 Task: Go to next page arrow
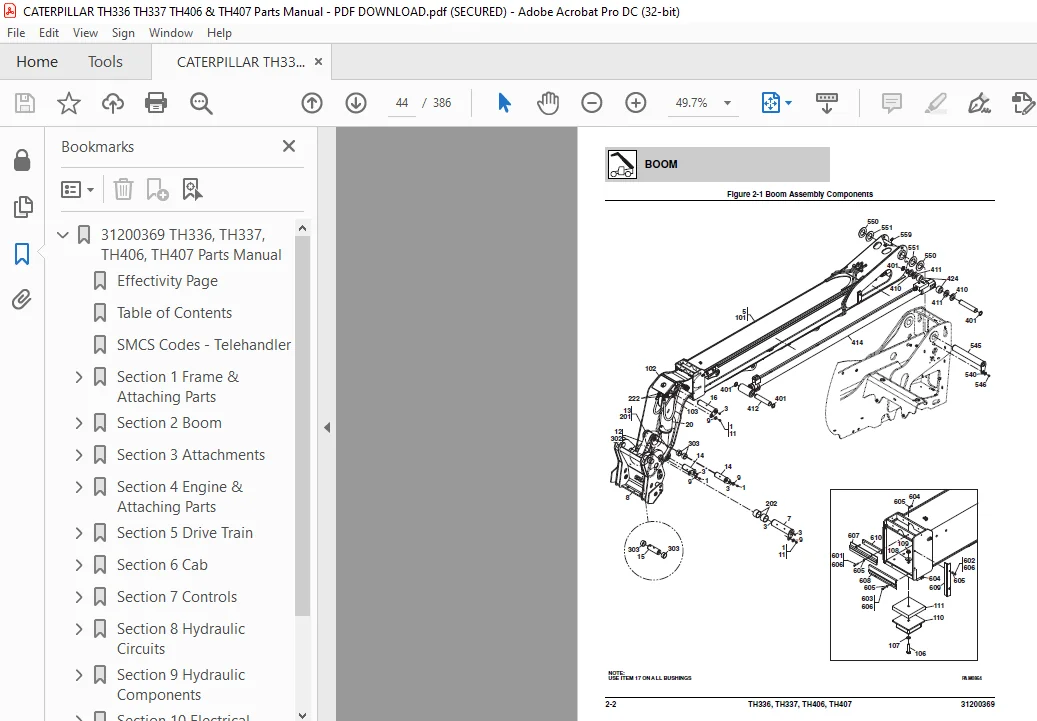tap(356, 103)
